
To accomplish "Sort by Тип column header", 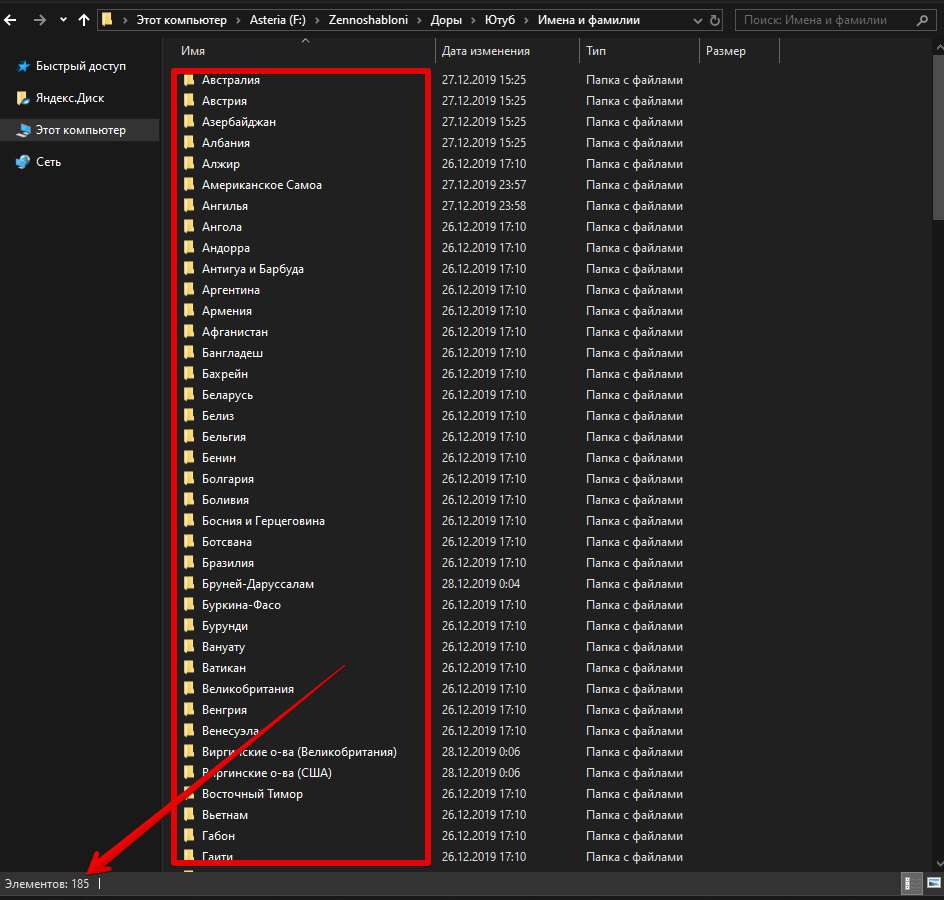I will (596, 51).
